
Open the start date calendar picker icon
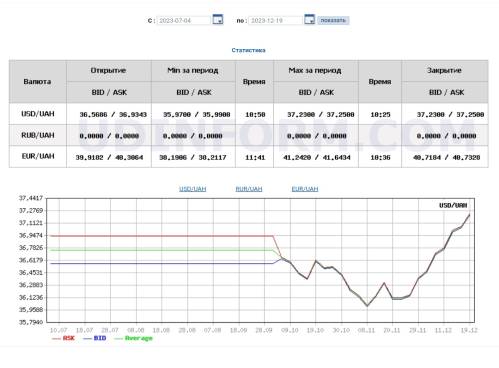coord(218,20)
